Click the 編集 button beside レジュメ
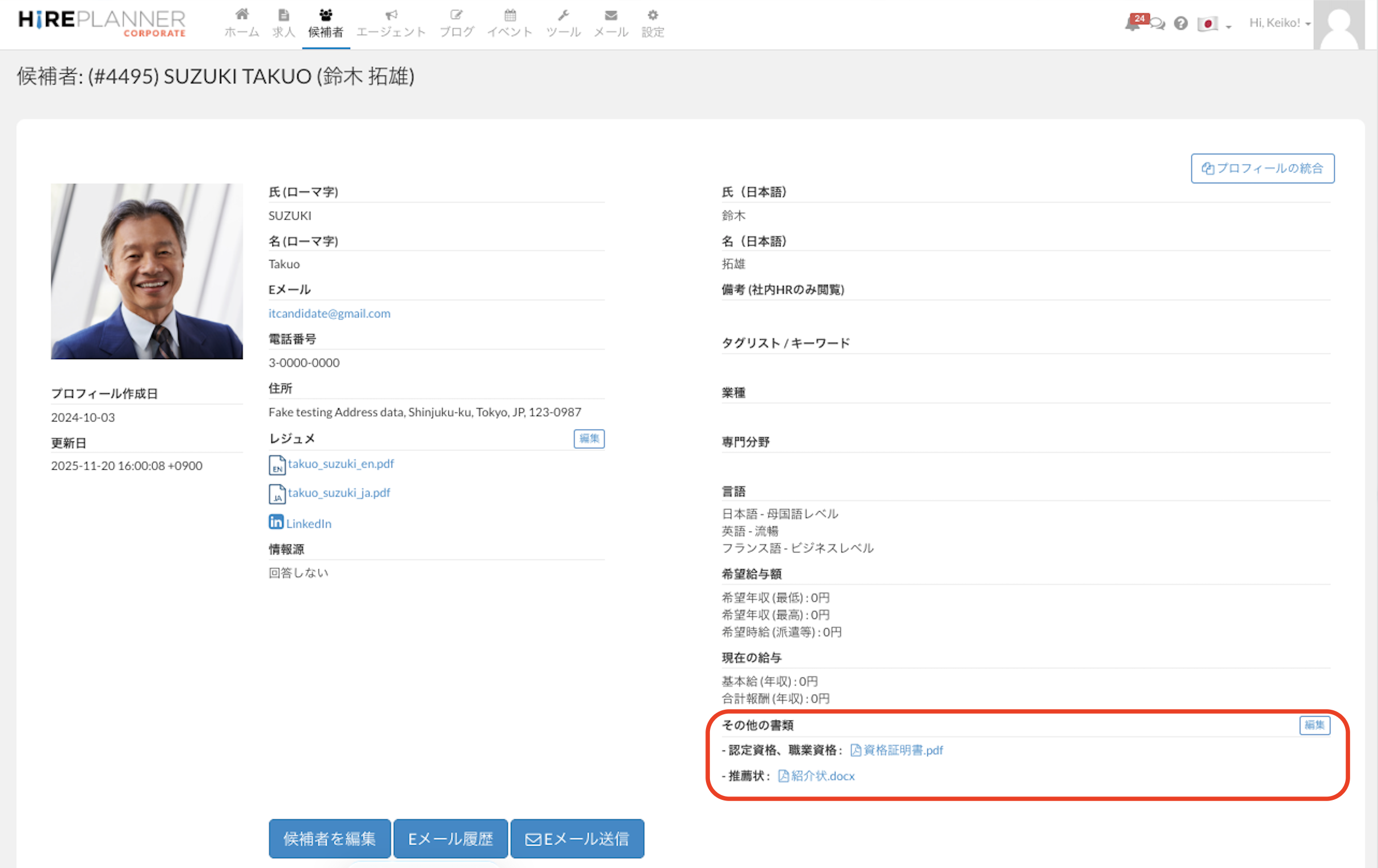 pos(589,439)
